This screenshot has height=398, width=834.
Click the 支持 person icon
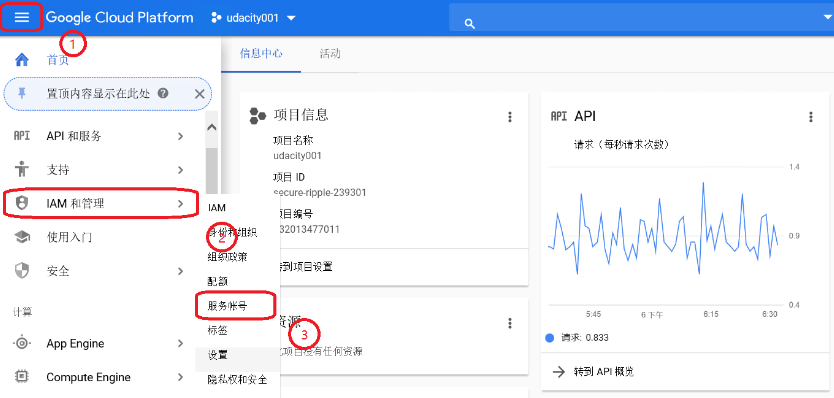22,170
